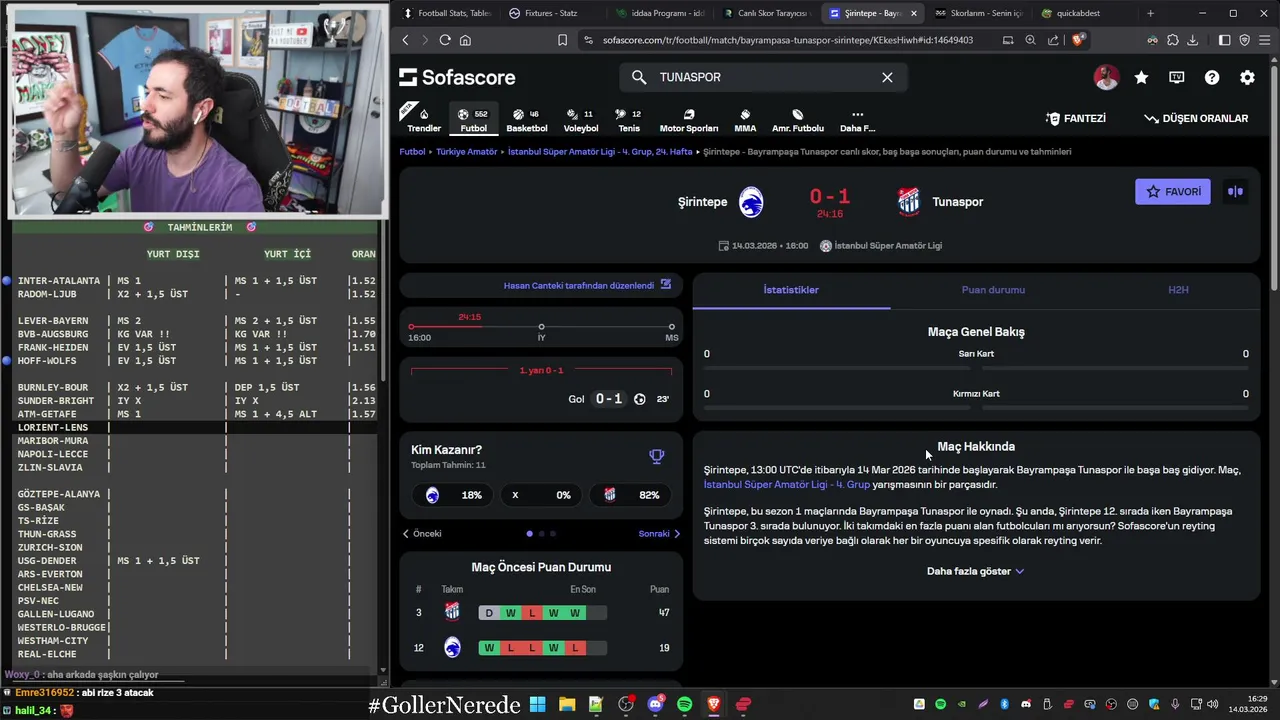
Task: Open favorites star in Sofascore header
Action: (1141, 77)
